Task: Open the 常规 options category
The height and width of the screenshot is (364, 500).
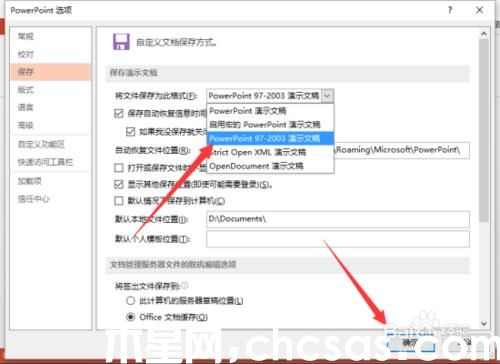Action: click(x=26, y=36)
